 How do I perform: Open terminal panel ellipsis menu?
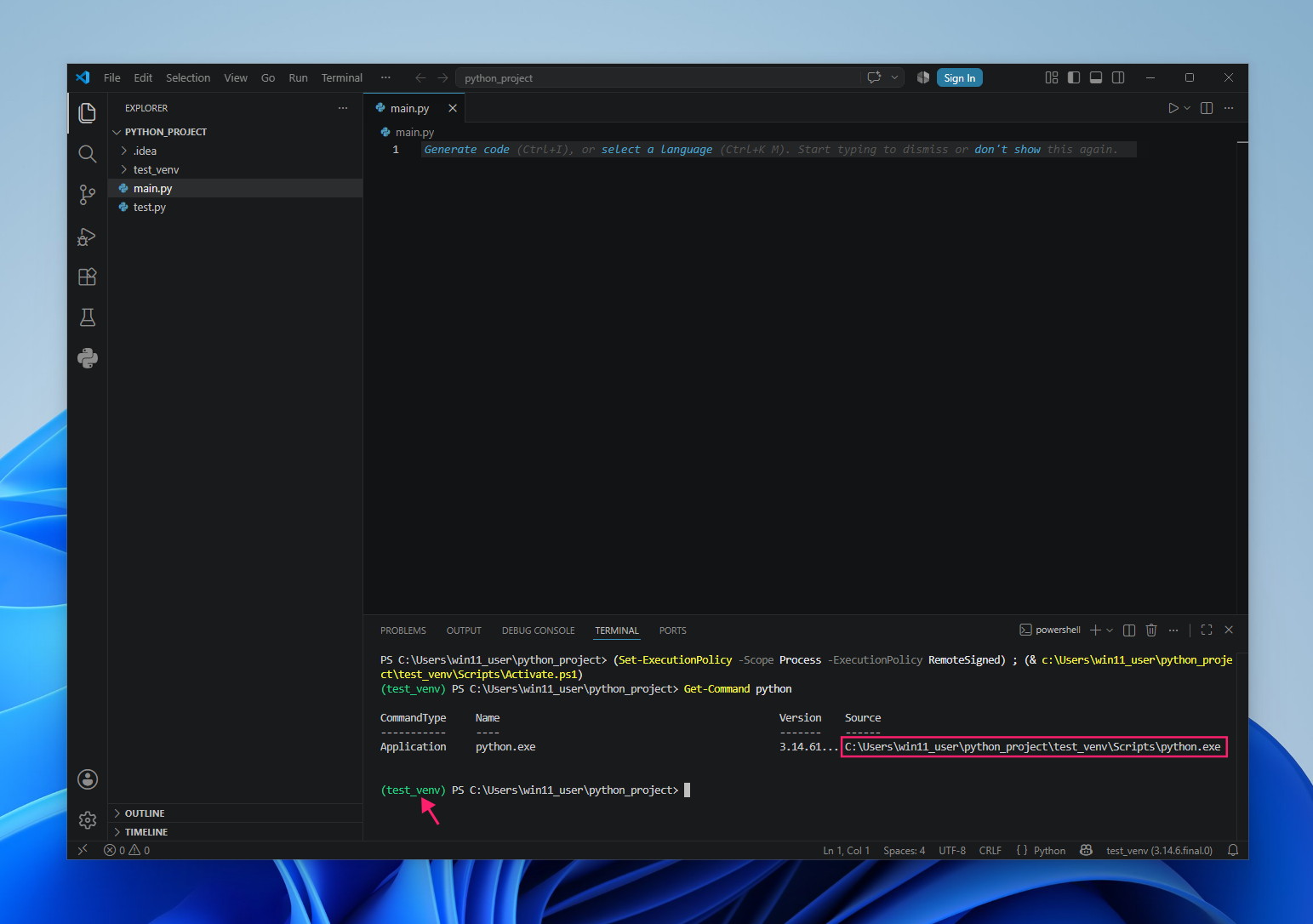coord(1173,630)
